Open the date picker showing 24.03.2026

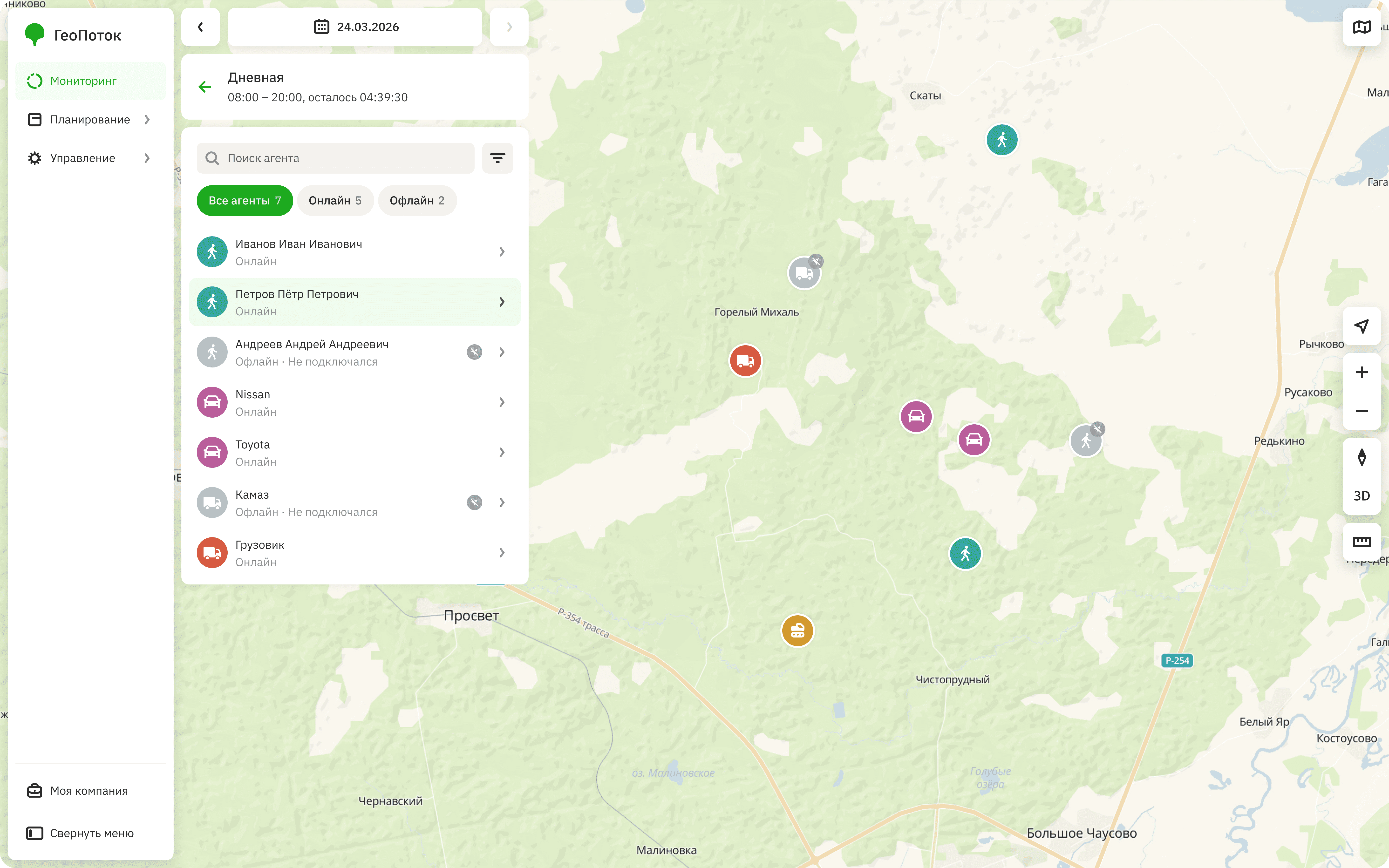[x=355, y=27]
